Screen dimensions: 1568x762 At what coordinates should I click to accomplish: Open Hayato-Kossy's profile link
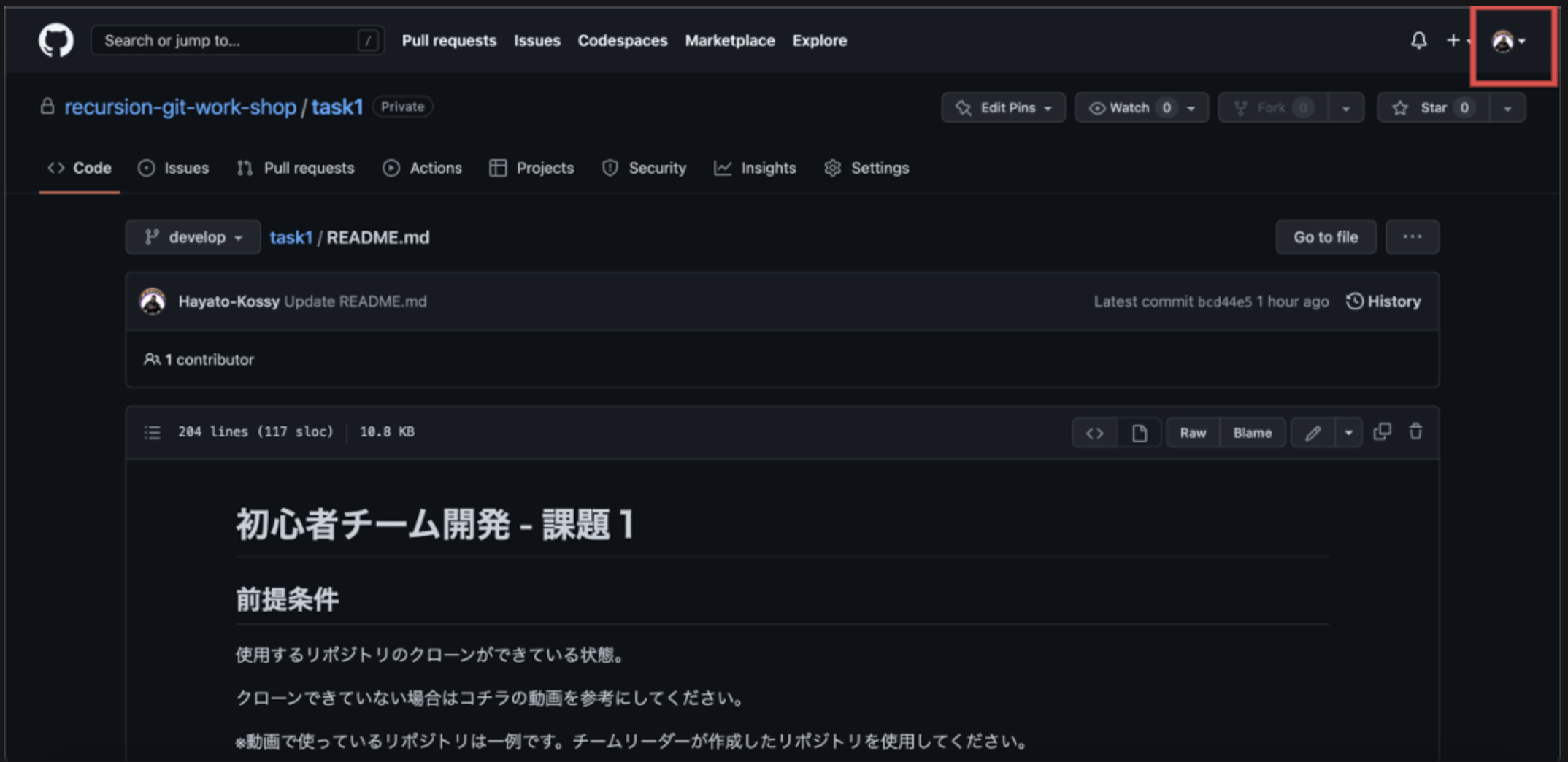point(228,301)
